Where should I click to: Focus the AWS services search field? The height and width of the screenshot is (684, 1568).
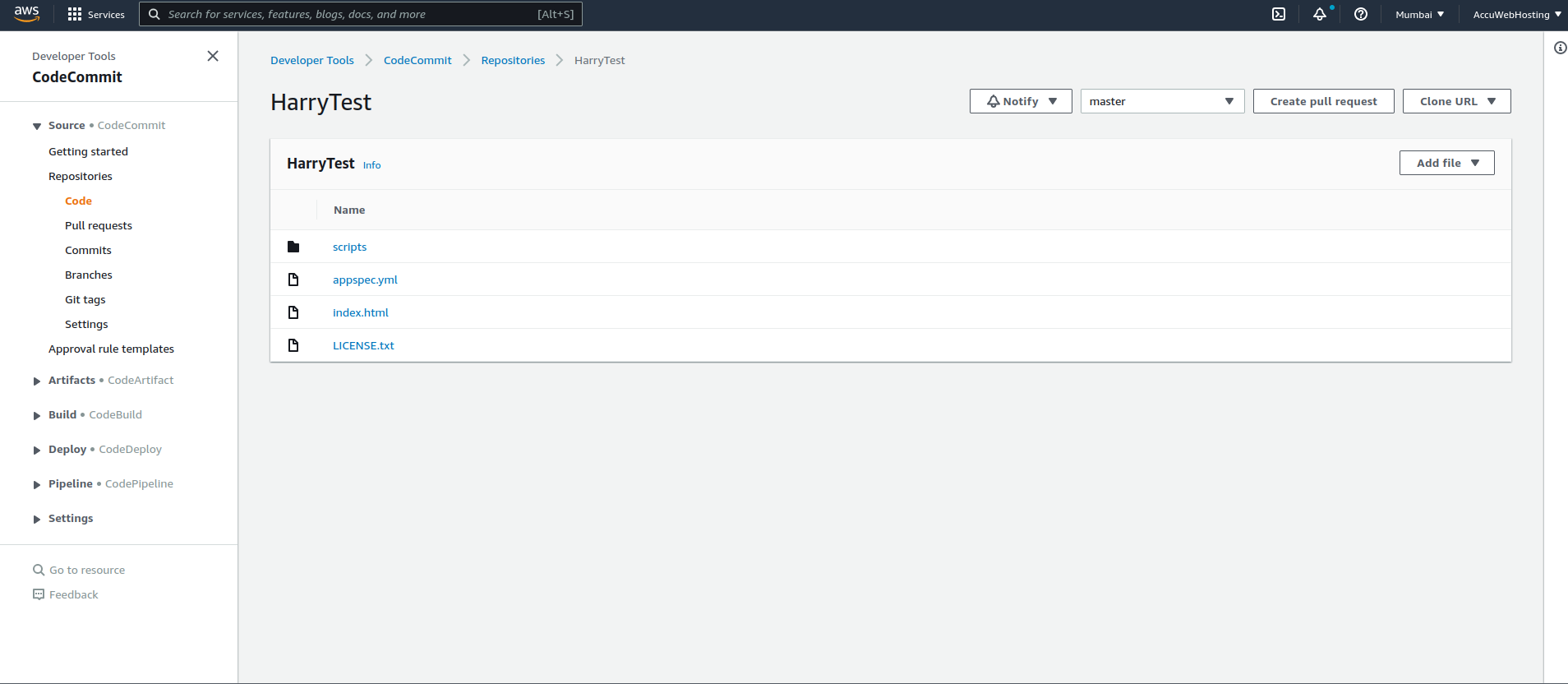pyautogui.click(x=361, y=14)
